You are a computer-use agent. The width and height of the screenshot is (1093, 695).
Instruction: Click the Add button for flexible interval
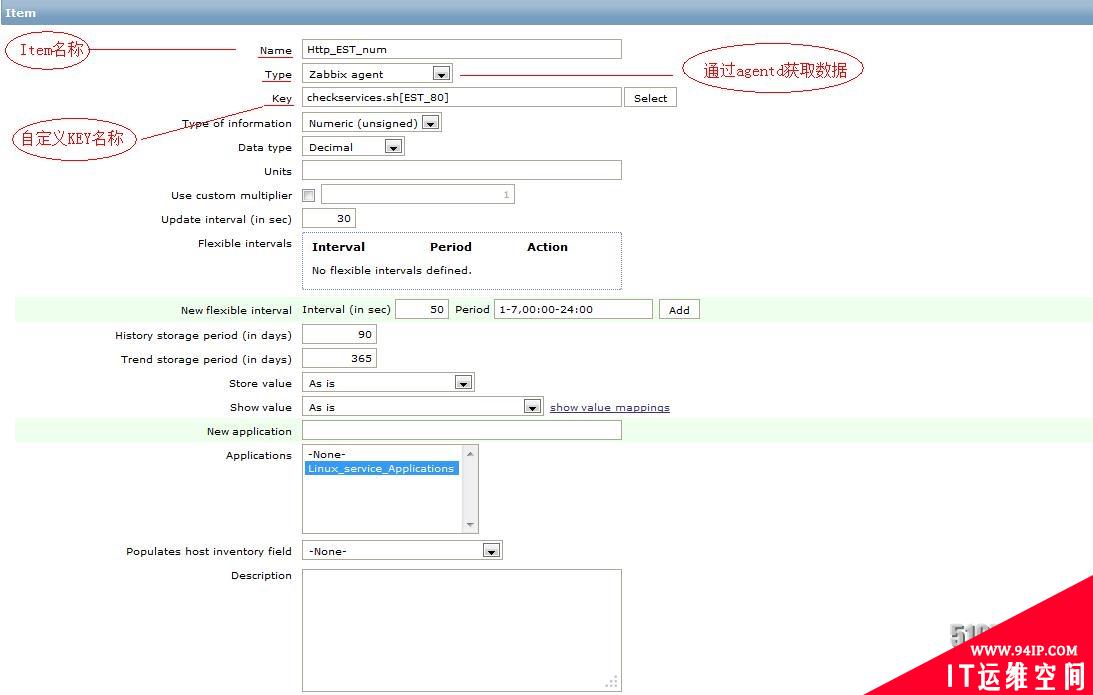[x=679, y=310]
